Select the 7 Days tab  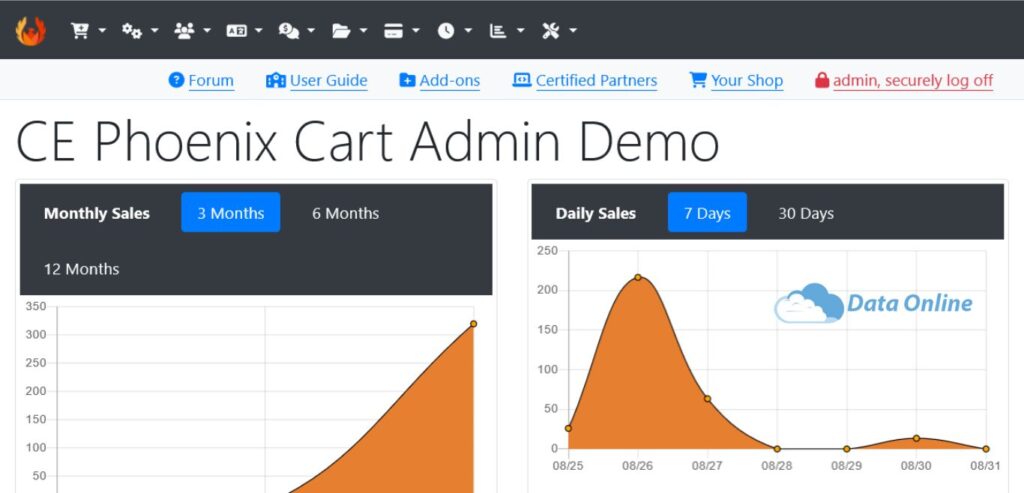coord(707,212)
